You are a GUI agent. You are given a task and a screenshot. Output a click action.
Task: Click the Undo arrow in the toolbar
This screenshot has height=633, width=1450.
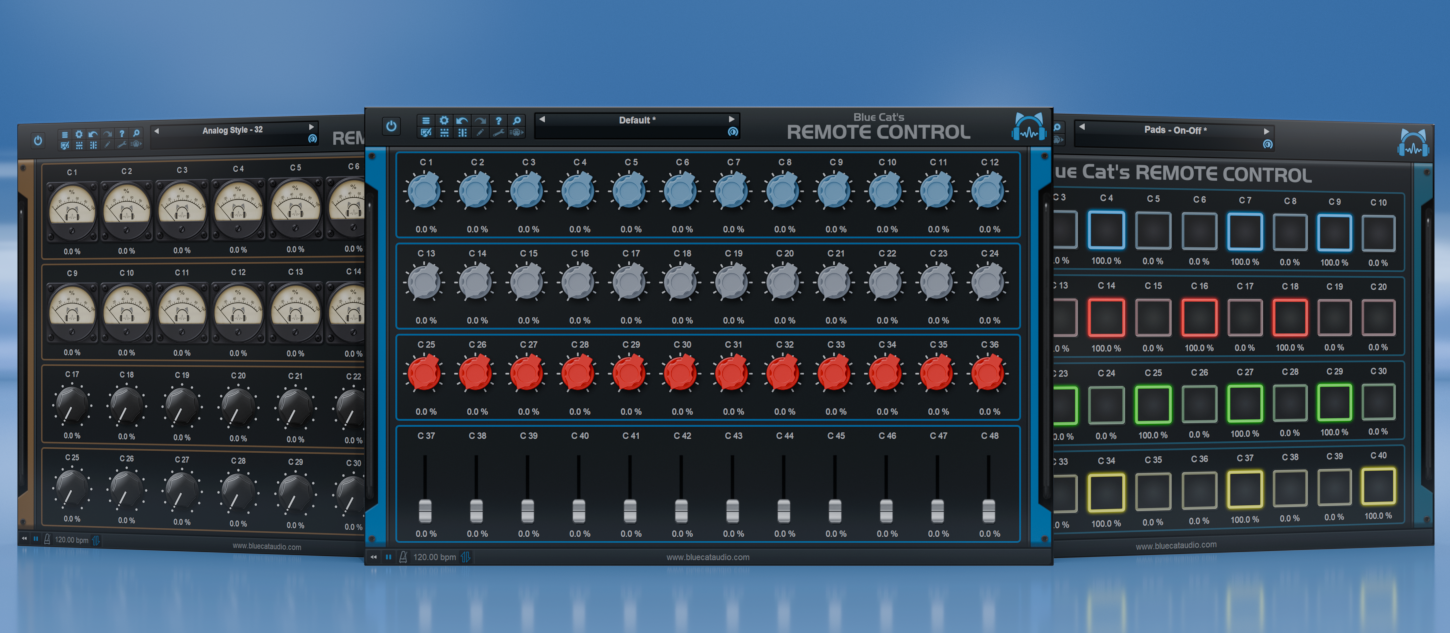coord(461,120)
